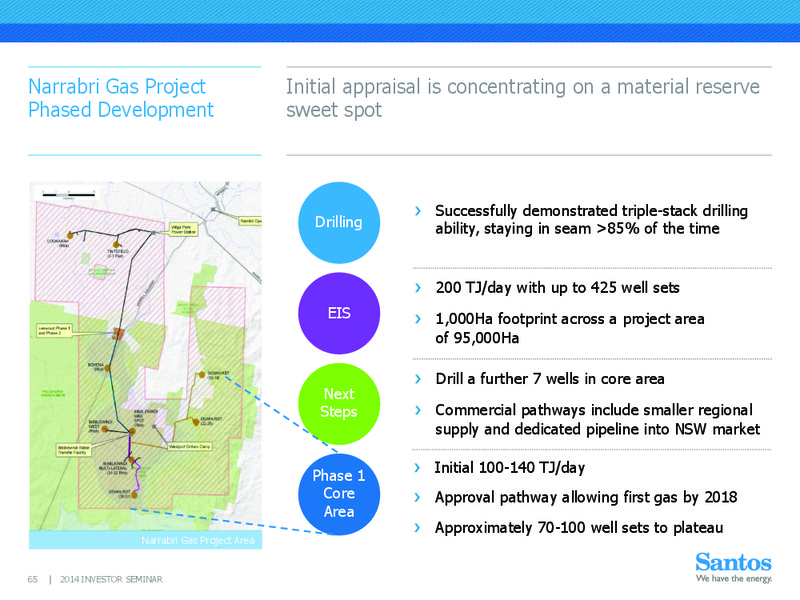Click the map scale bar
This screenshot has height=600, width=800.
[69, 194]
